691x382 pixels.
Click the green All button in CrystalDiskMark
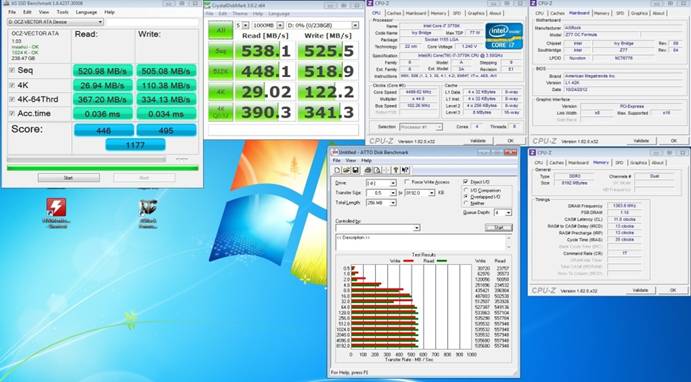220,30
